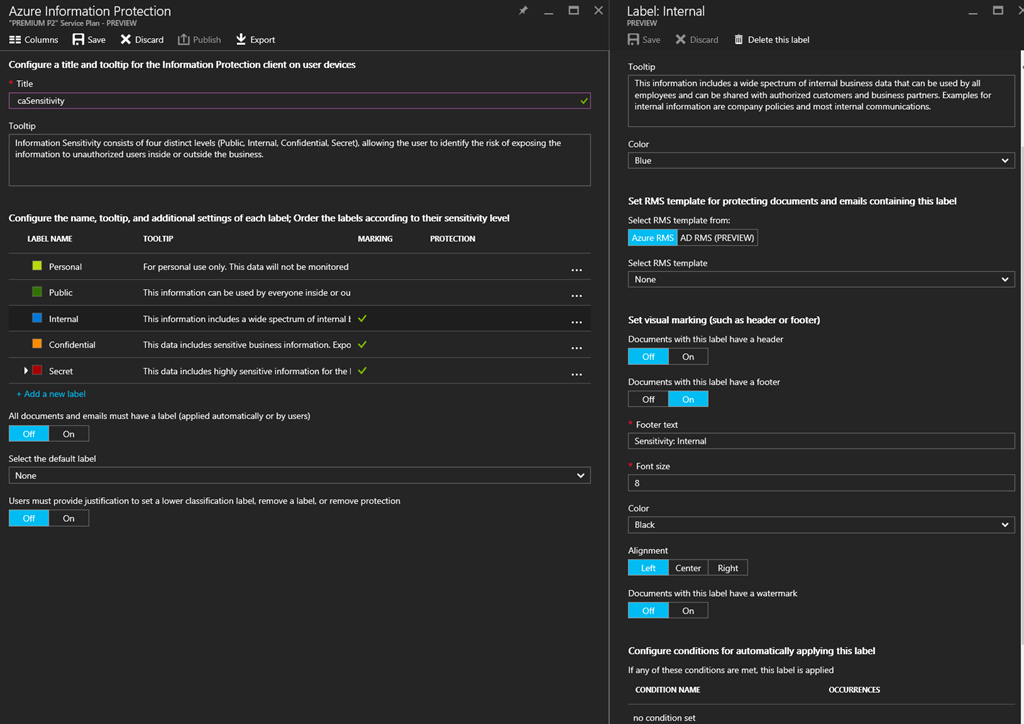Expand the Secret label sub-labels

[26, 371]
